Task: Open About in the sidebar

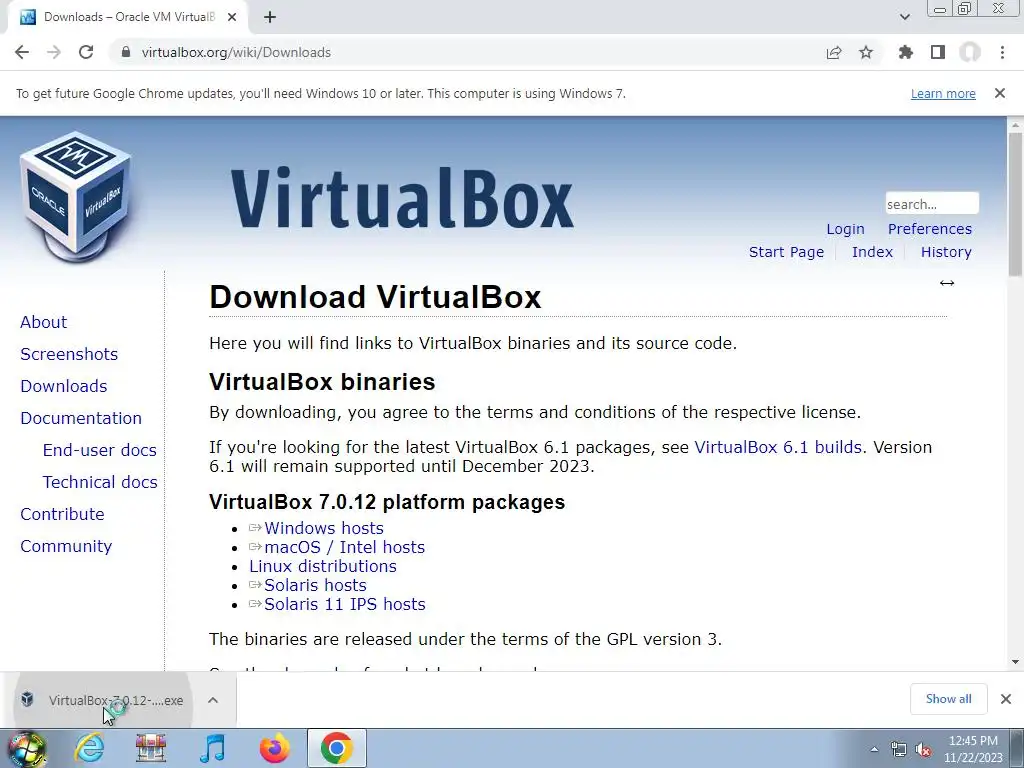Action: click(x=44, y=322)
